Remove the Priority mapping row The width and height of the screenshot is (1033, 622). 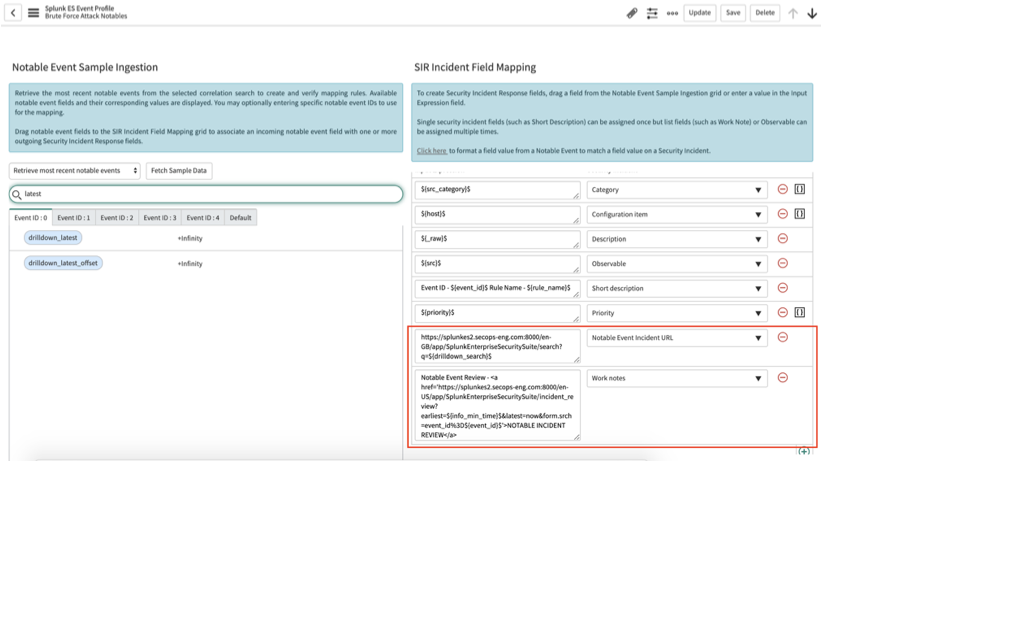click(783, 312)
